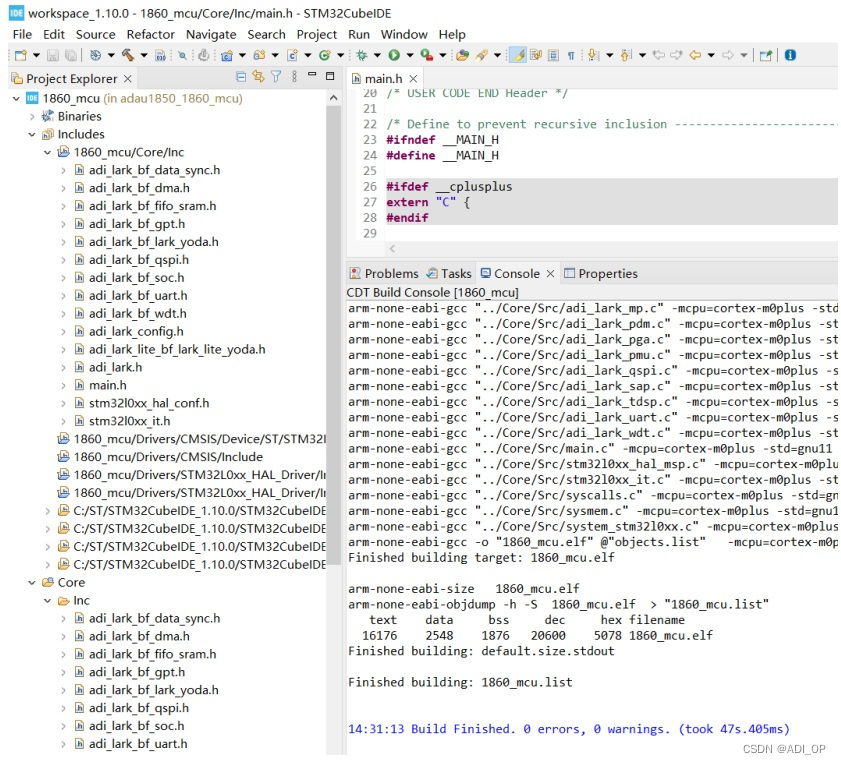This screenshot has height=764, width=841.
Task: Run the project with green play icon
Action: (x=394, y=55)
